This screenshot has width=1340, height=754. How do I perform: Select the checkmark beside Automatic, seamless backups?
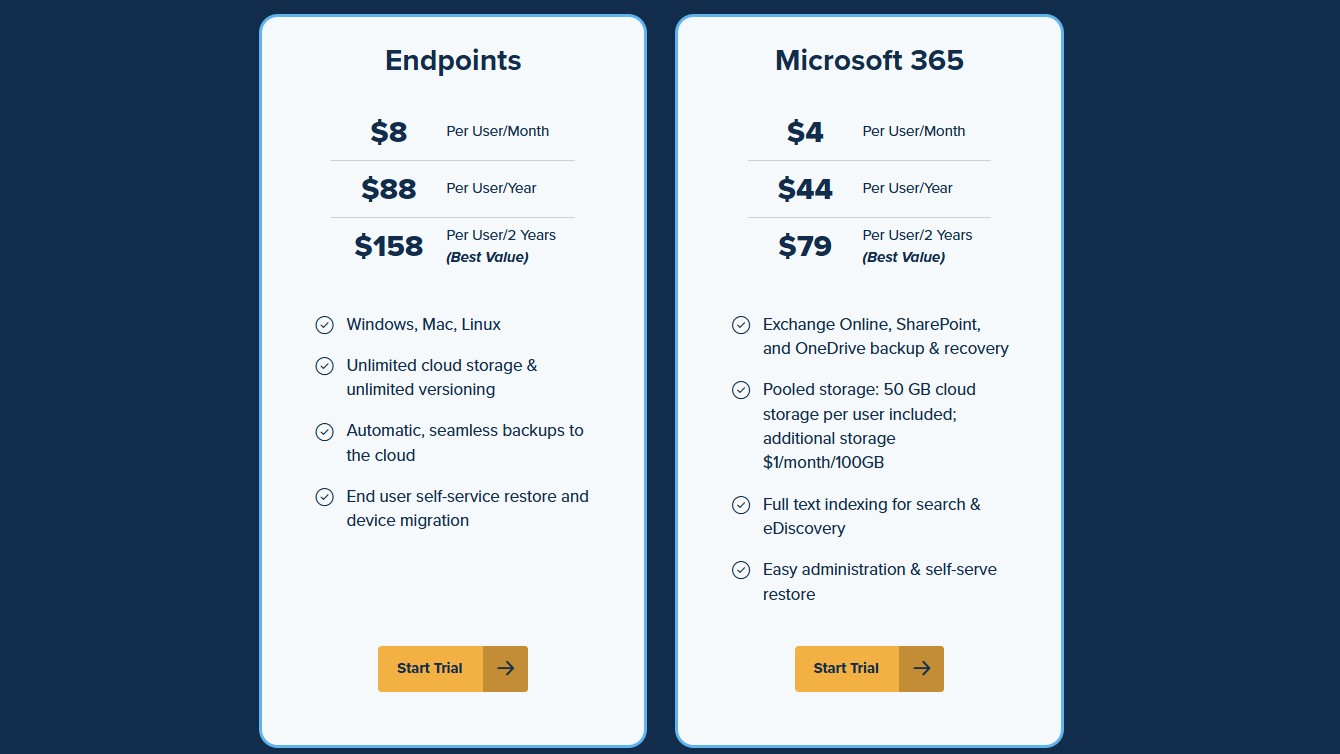click(324, 431)
